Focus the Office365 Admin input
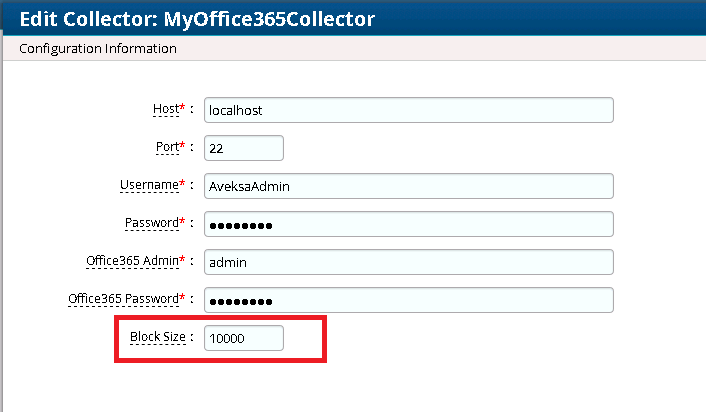Viewport: 706px width, 412px height. pos(408,262)
